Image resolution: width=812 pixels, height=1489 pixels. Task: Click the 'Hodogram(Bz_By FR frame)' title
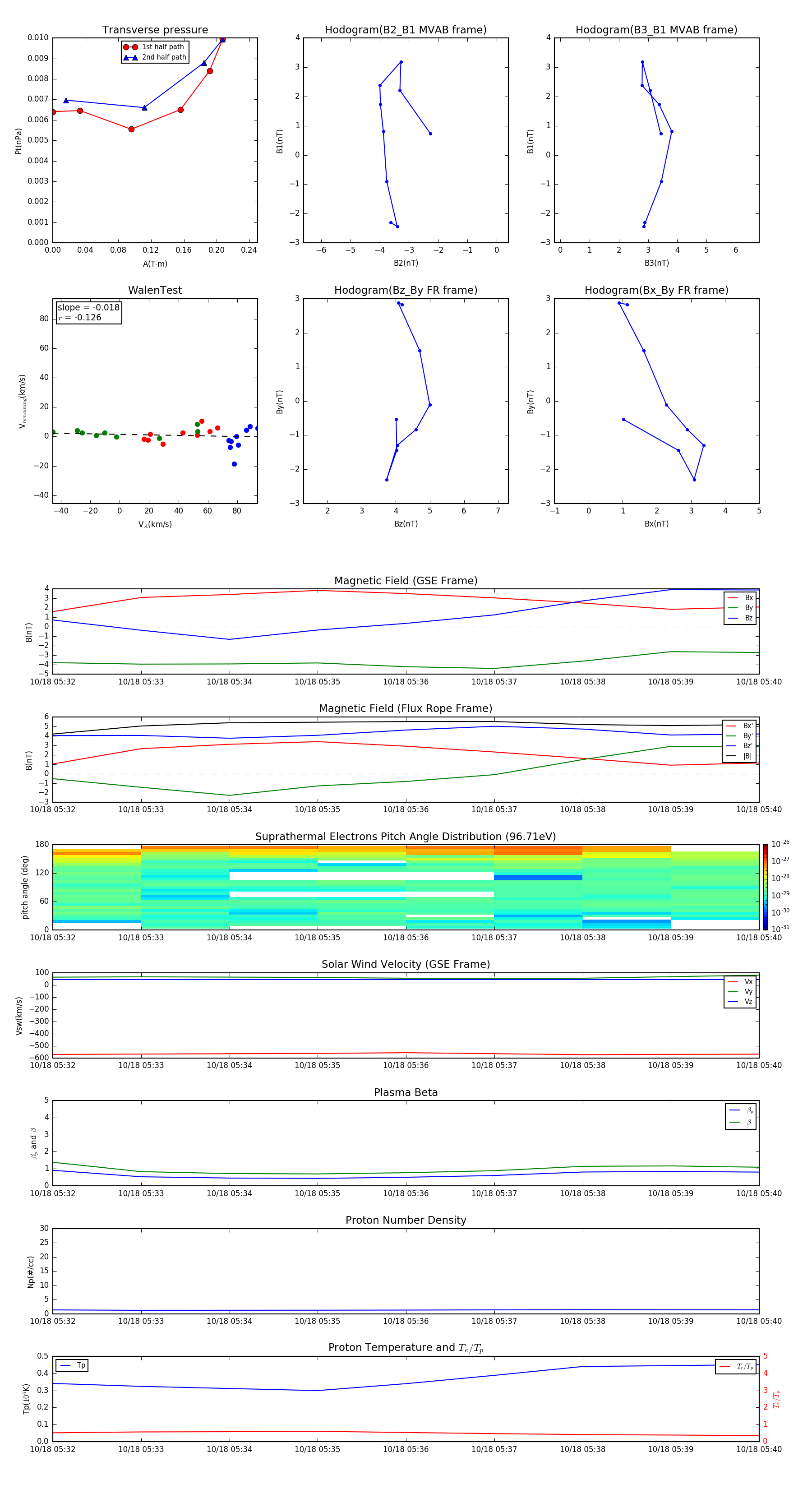pyautogui.click(x=406, y=290)
